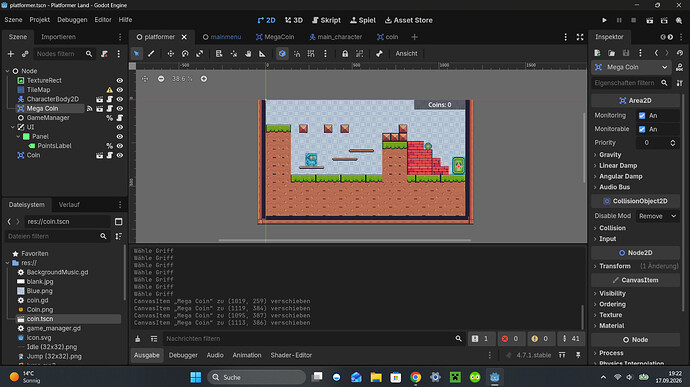690x387 pixels.
Task: Select the Move Mode tool
Action: (170, 54)
